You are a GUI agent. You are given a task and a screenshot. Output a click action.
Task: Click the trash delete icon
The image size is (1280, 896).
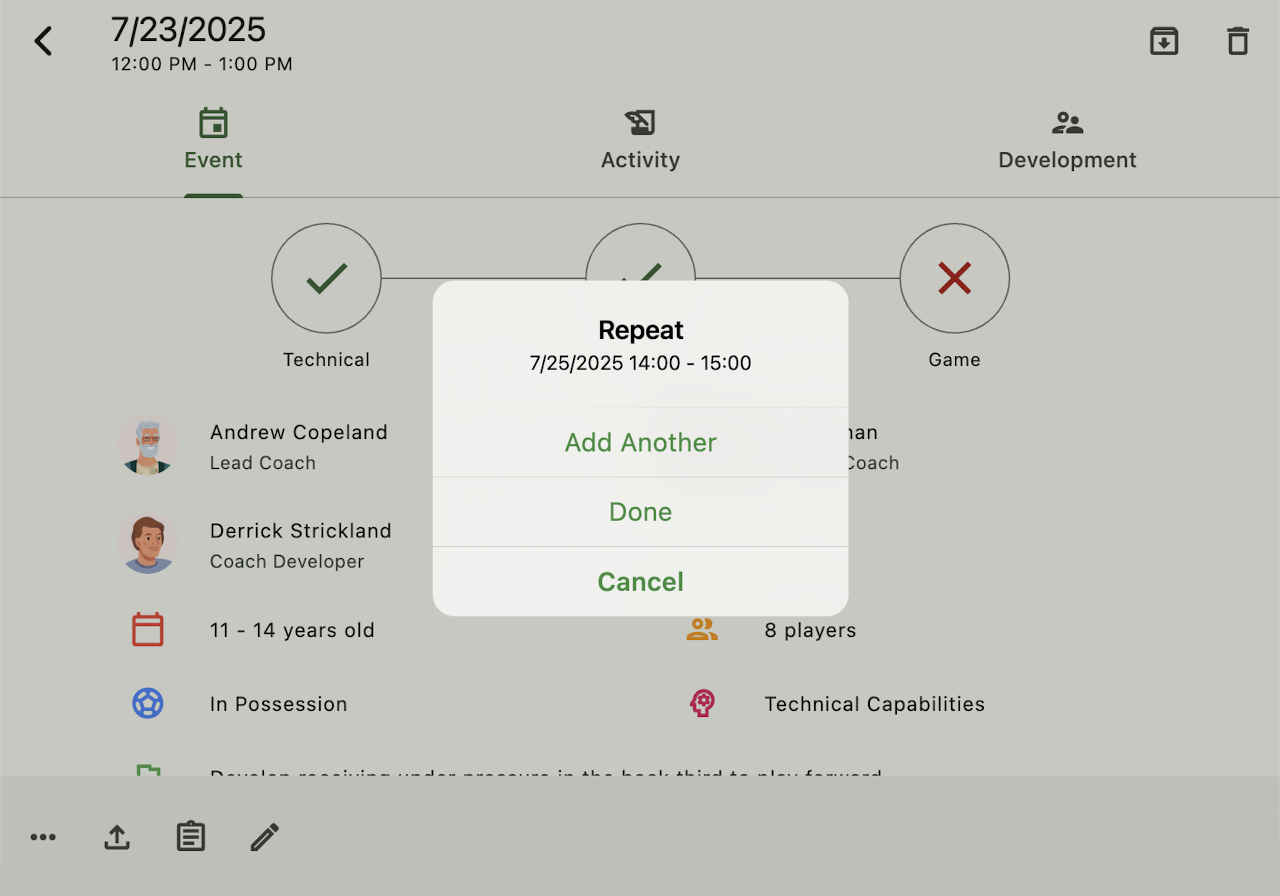click(1238, 41)
